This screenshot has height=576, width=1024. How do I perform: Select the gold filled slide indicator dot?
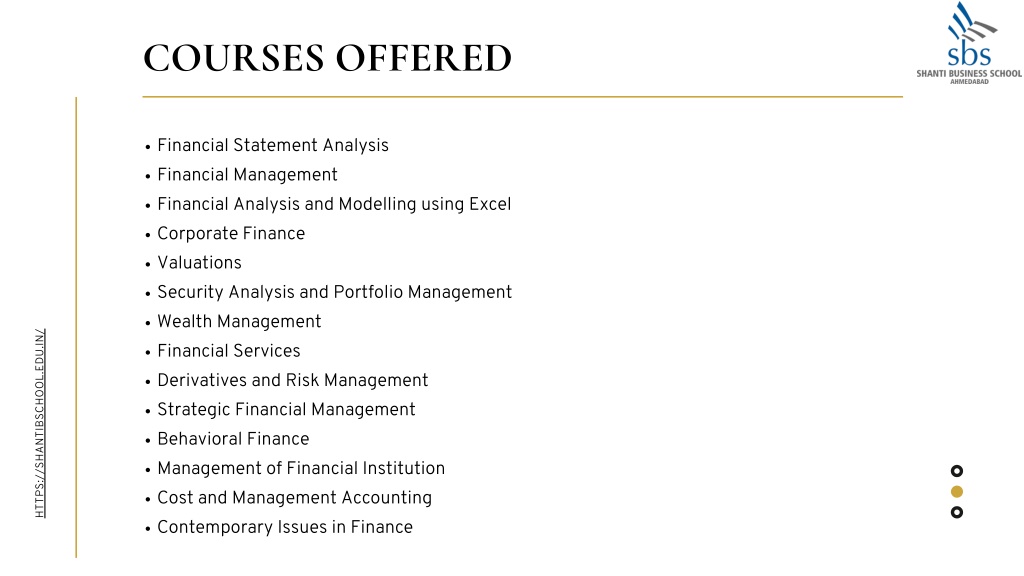tap(957, 492)
